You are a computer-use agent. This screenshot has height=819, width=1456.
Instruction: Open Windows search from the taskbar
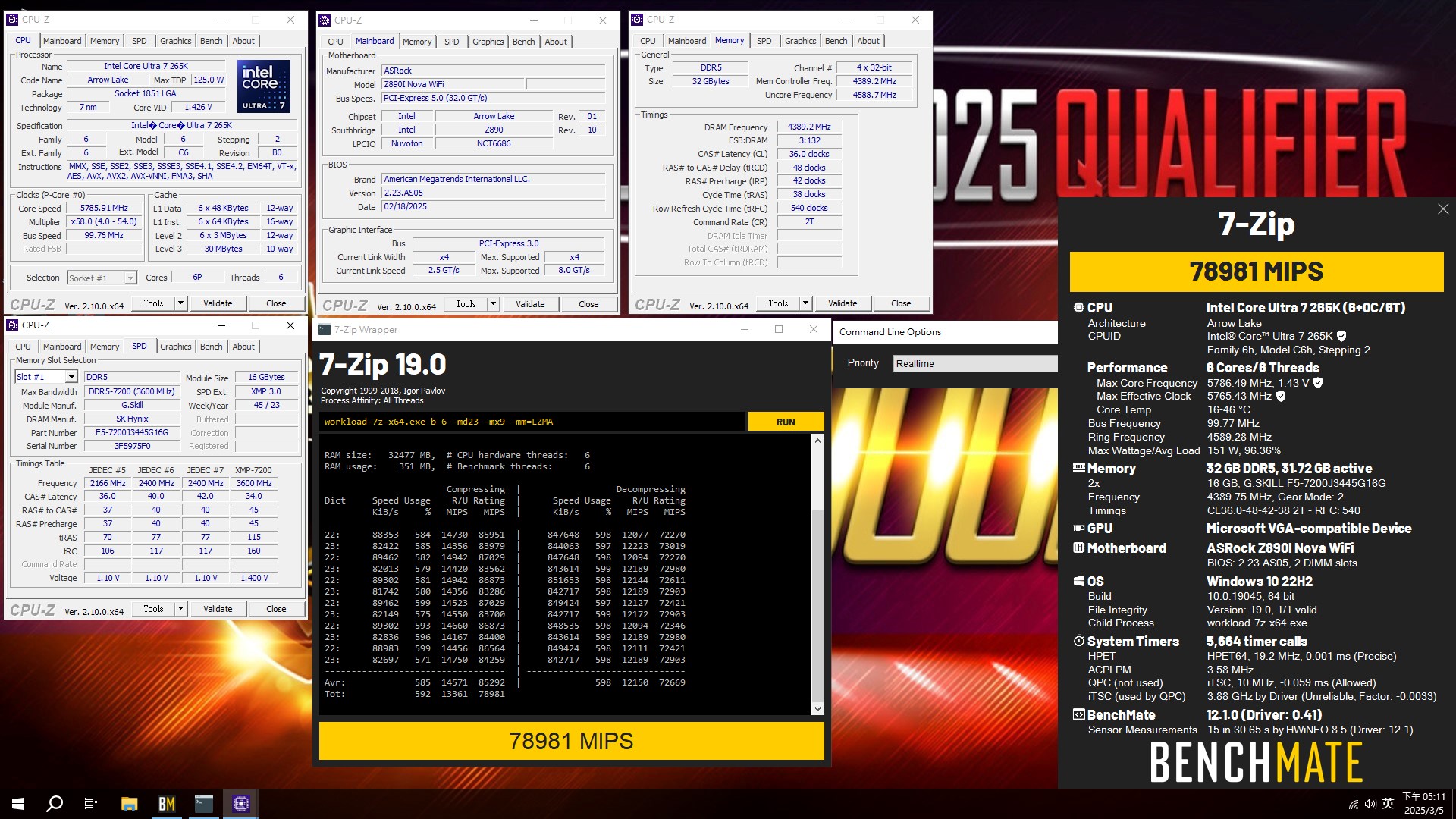pyautogui.click(x=55, y=804)
